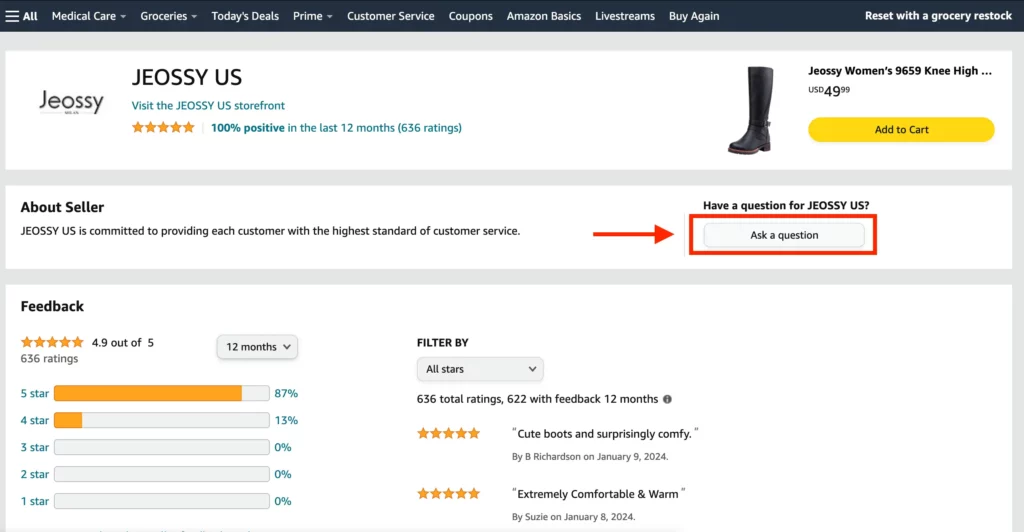Open the All hamburger menu
Screen dimensions: 1024x532
click(x=21, y=16)
